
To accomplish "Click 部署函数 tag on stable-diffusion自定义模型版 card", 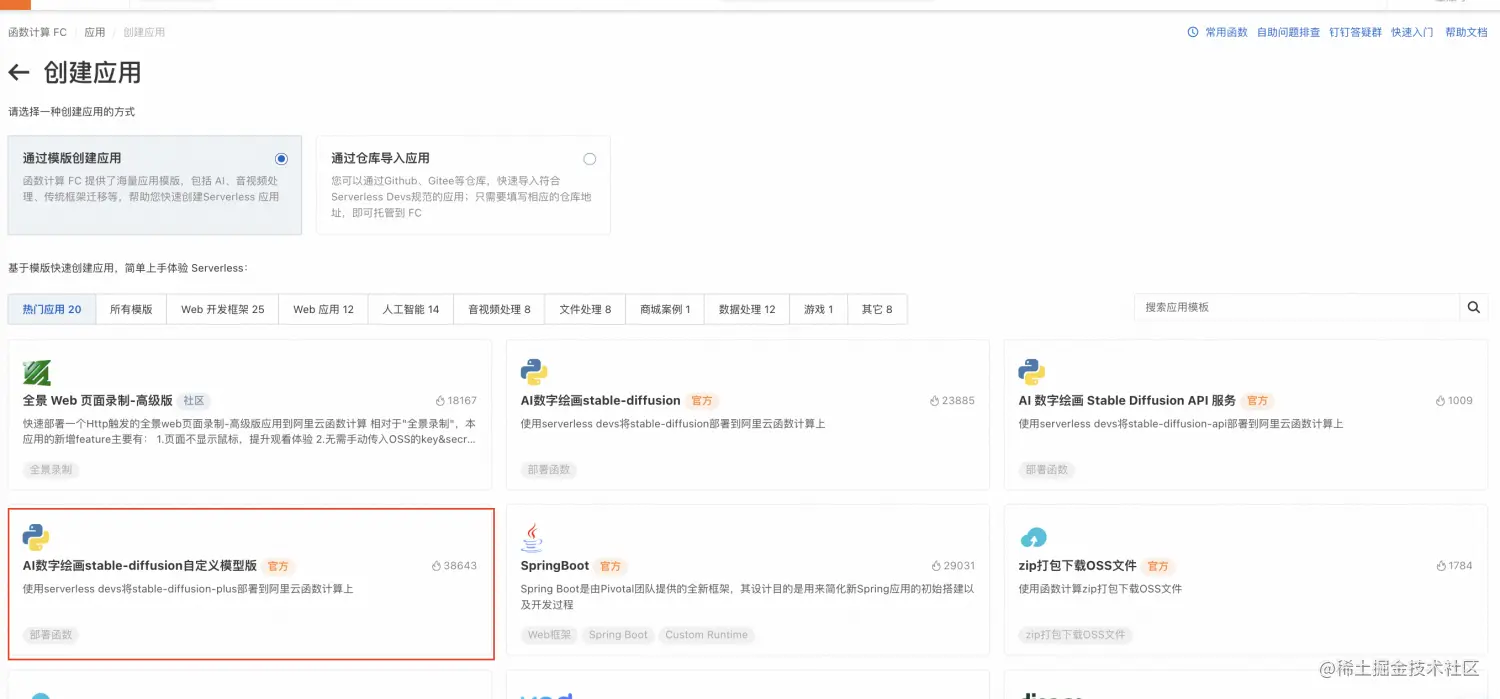I will 50,635.
